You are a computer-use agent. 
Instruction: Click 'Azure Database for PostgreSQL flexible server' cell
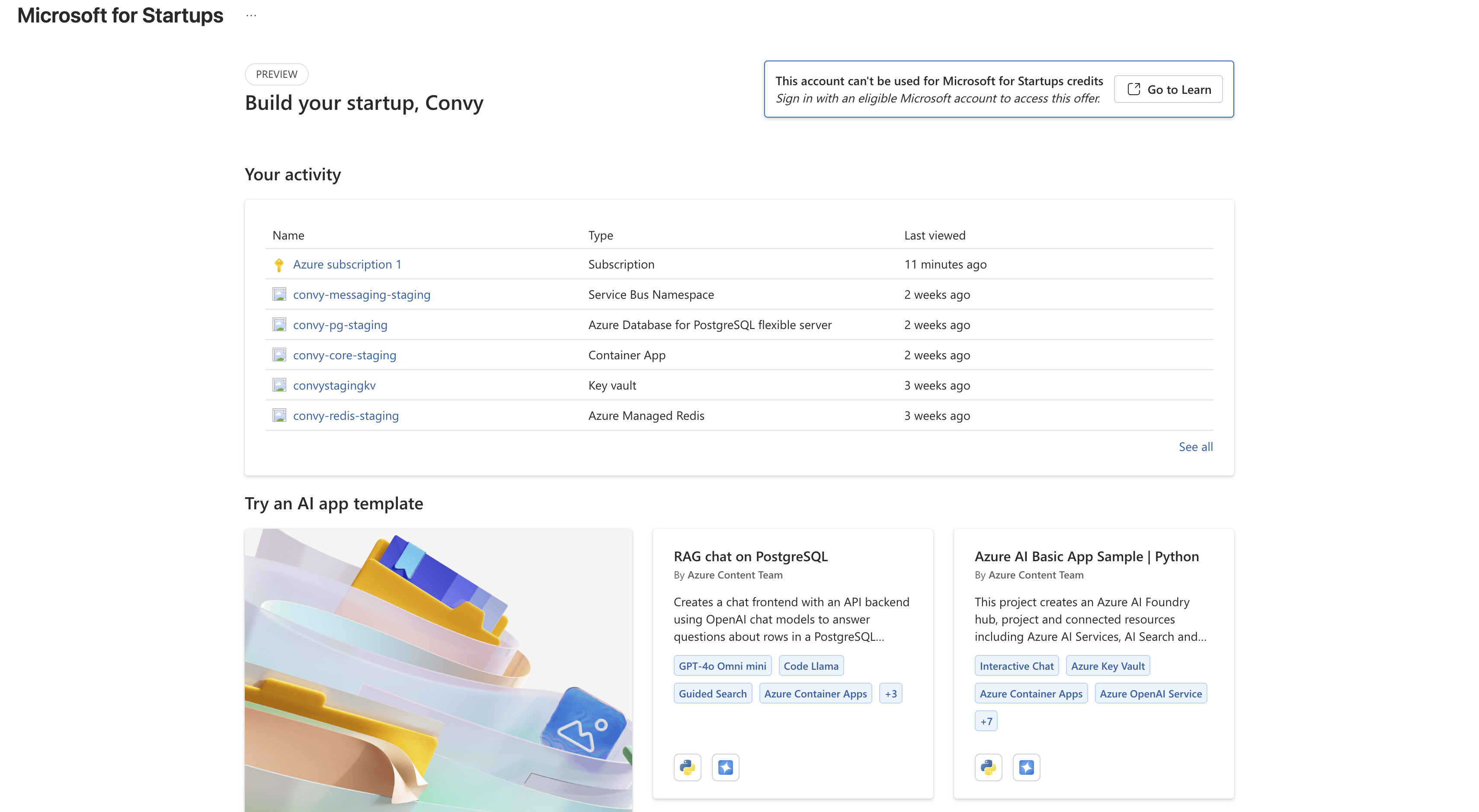click(x=710, y=325)
